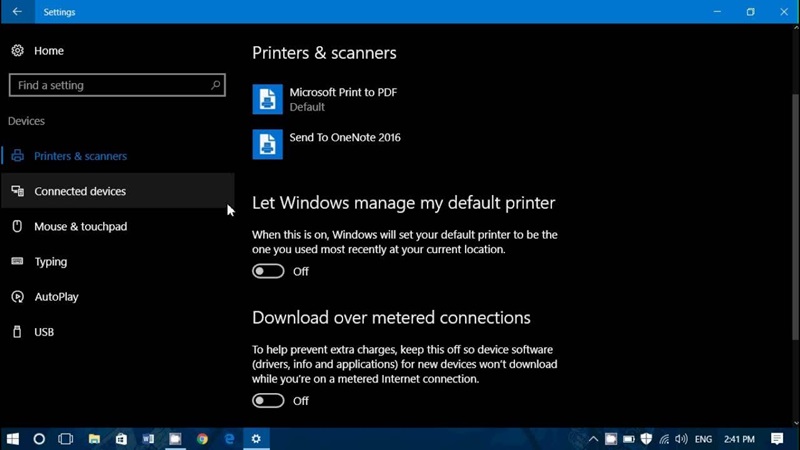The width and height of the screenshot is (800, 450).
Task: Open Cortana search circle on taskbar
Action: pos(39,439)
